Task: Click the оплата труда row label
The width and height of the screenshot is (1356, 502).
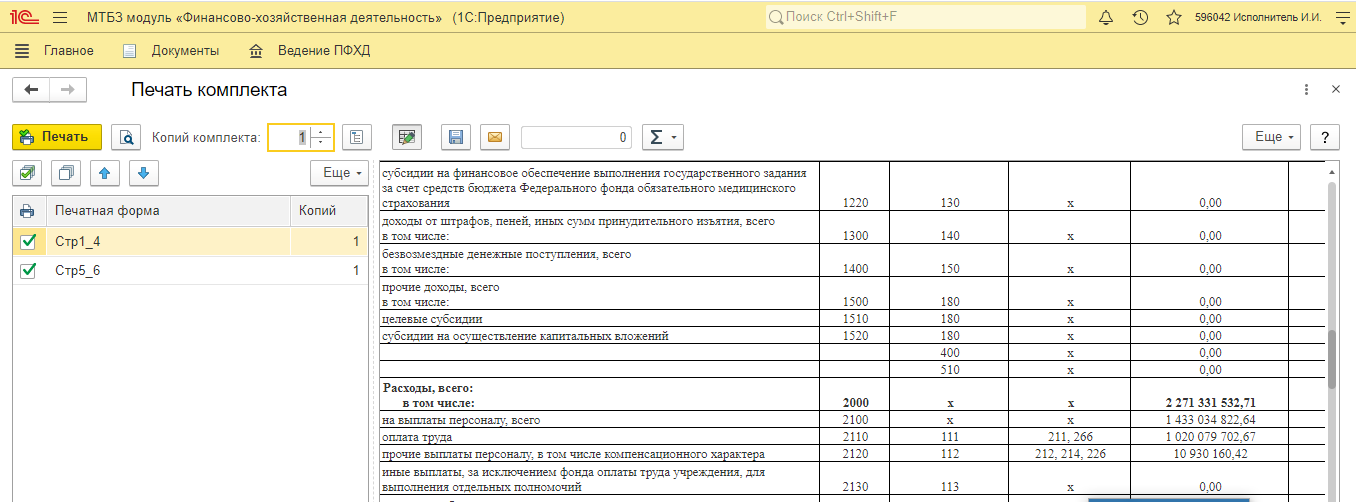Action: coord(417,437)
